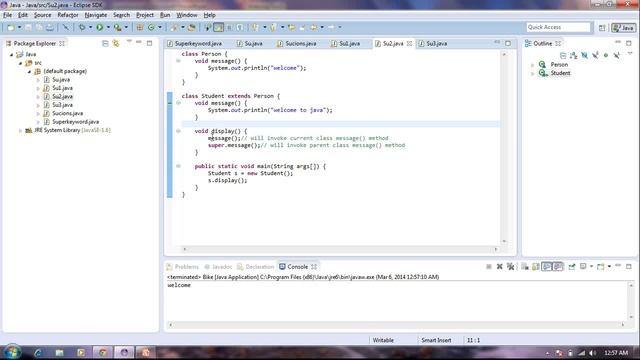Click Remove All Terminated Launches icon
This screenshot has height=360, width=640.
tap(510, 267)
